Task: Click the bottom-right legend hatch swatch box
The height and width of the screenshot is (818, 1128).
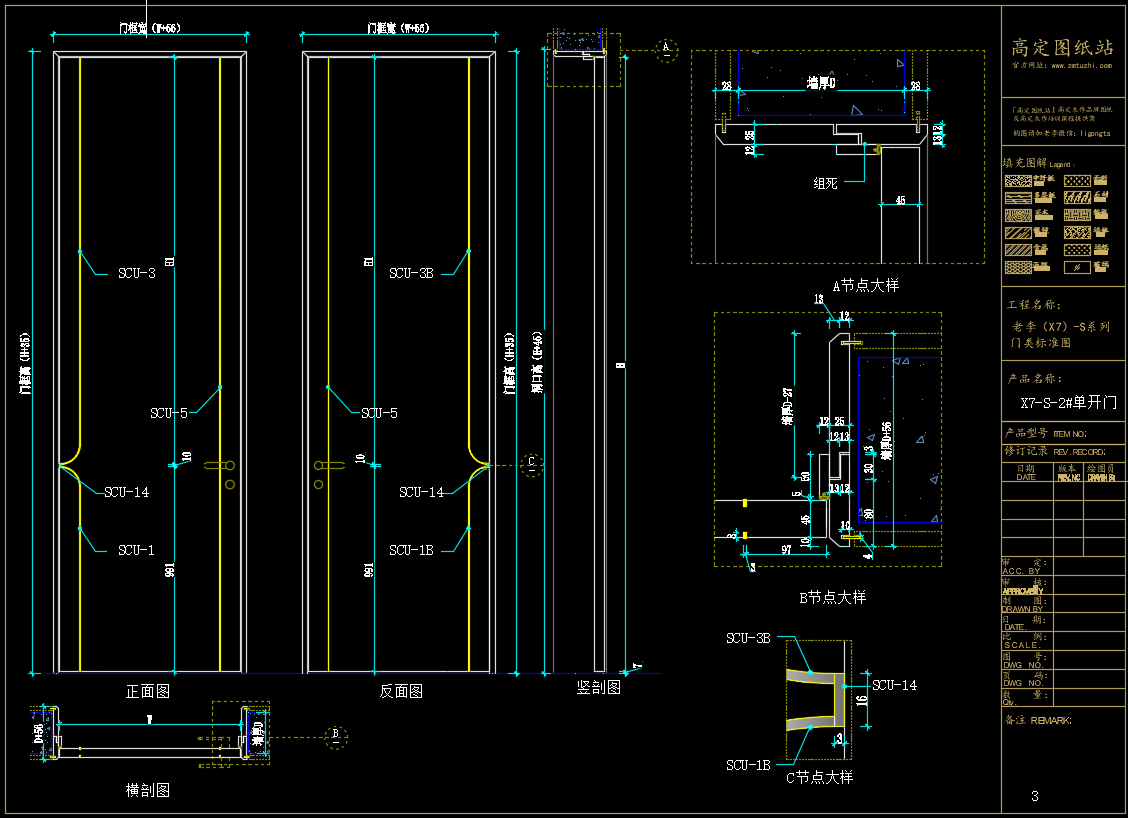Action: [1075, 268]
